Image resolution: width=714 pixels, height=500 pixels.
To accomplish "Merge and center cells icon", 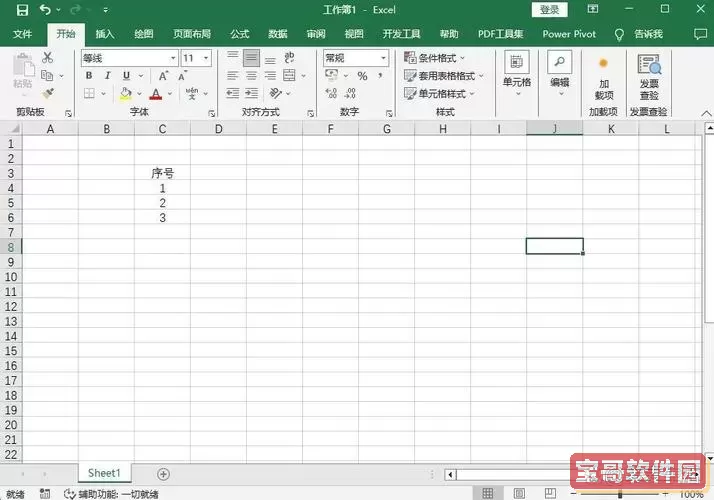I will coord(289,76).
